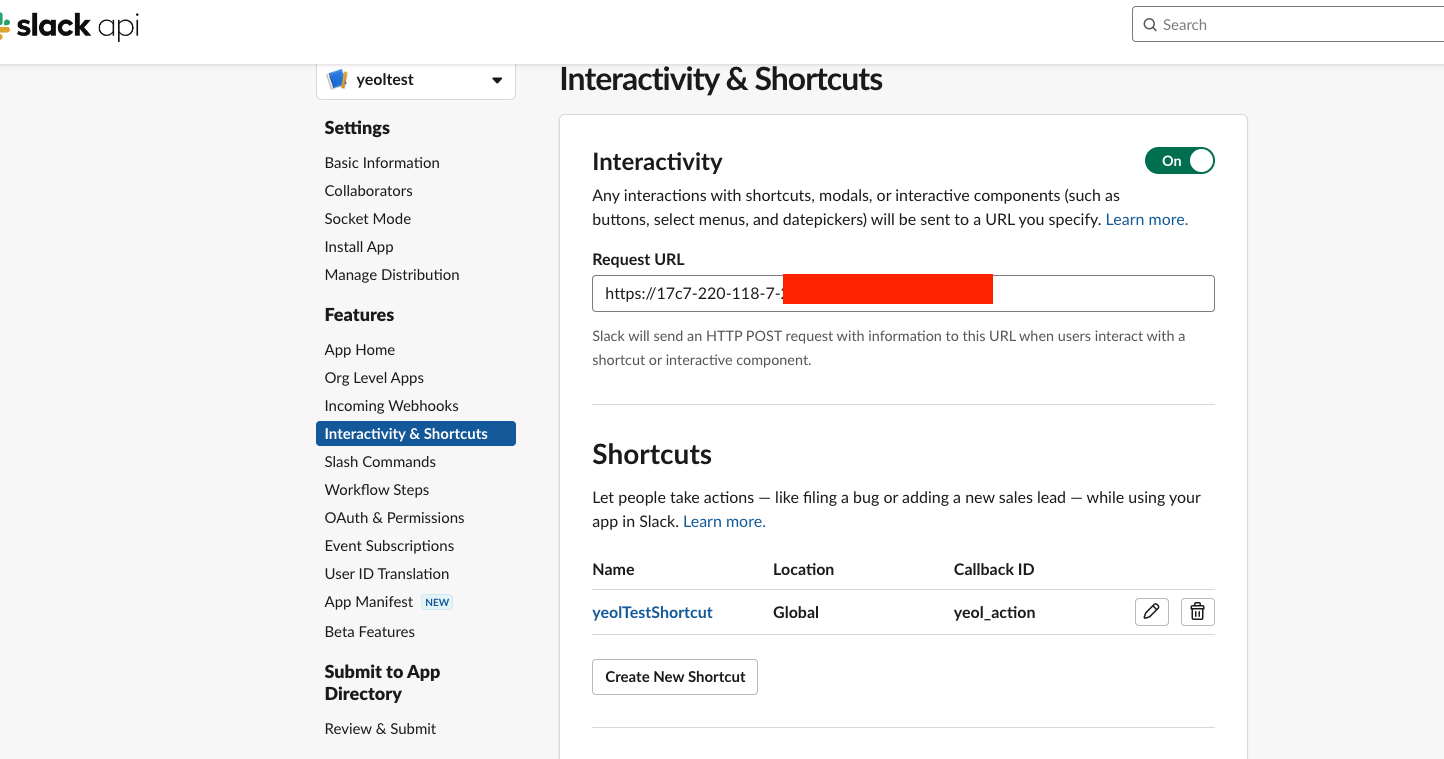The height and width of the screenshot is (759, 1444).
Task: Click the Location column header
Action: (x=803, y=569)
